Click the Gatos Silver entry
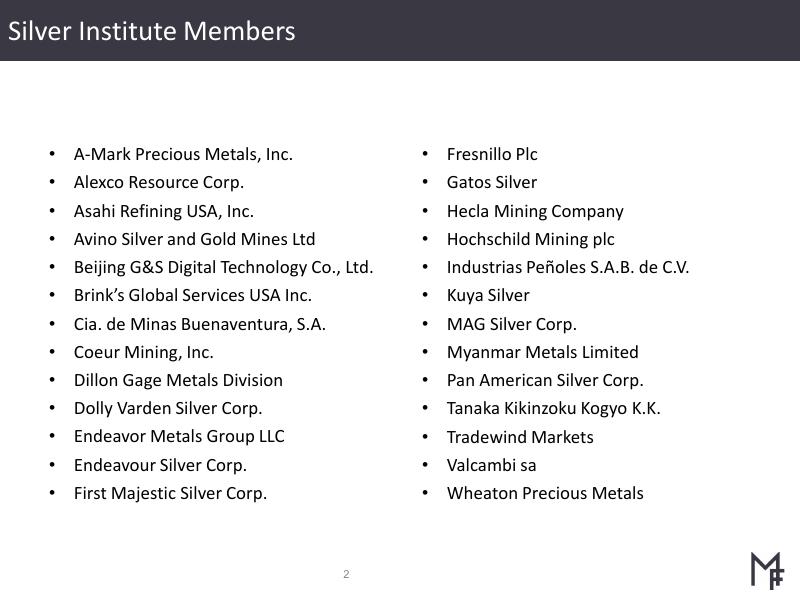Screen dimensions: 800x600 pyautogui.click(x=492, y=182)
